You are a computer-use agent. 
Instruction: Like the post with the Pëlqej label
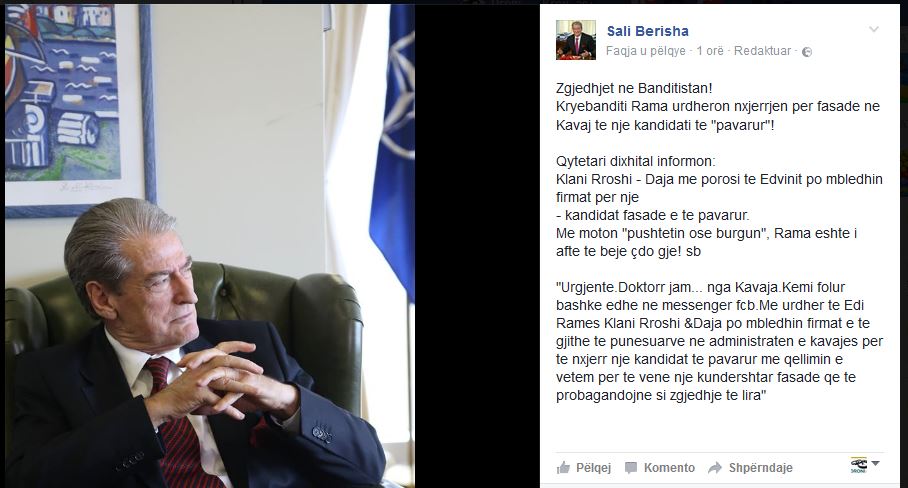(x=594, y=468)
